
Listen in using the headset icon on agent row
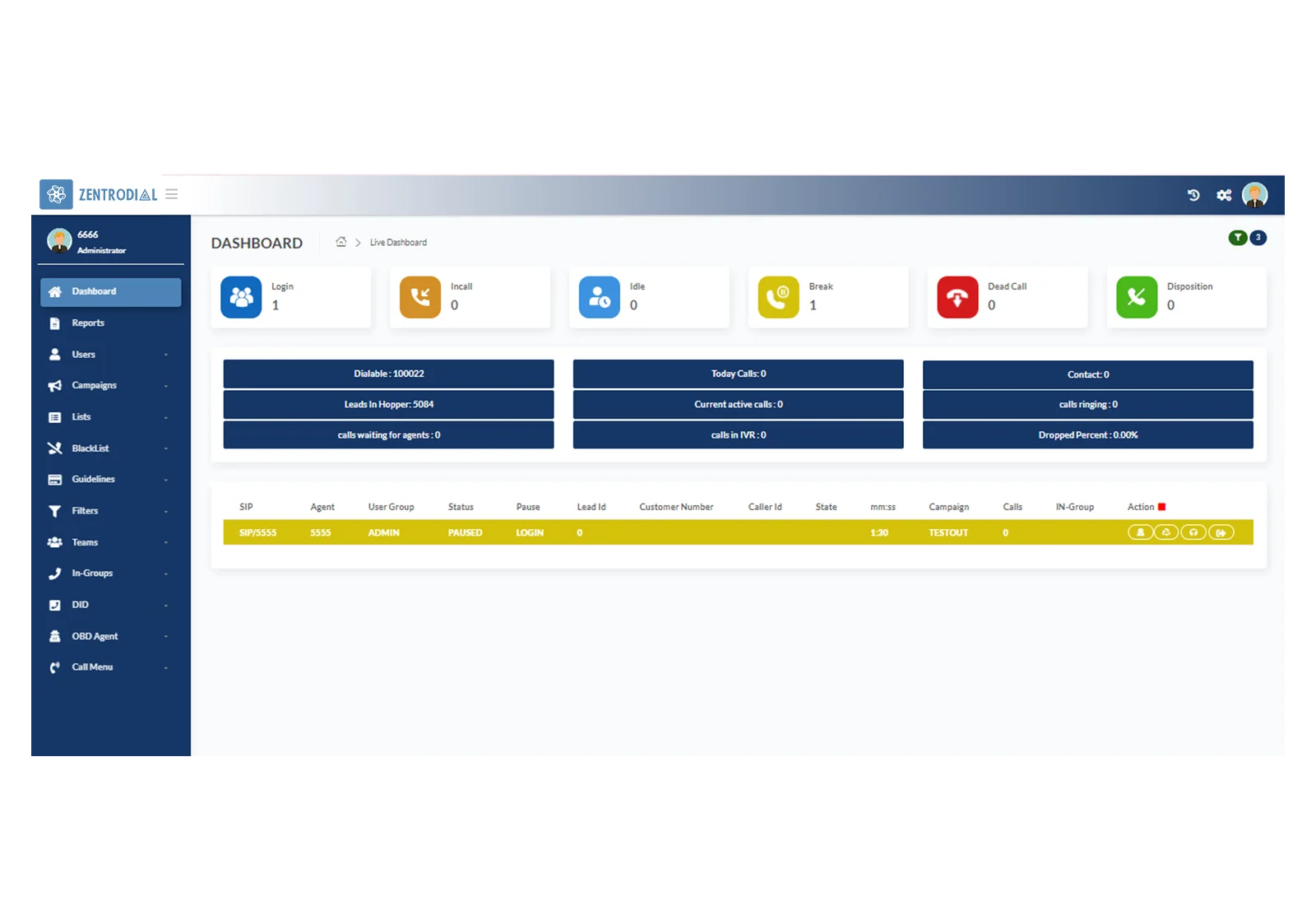point(1193,532)
